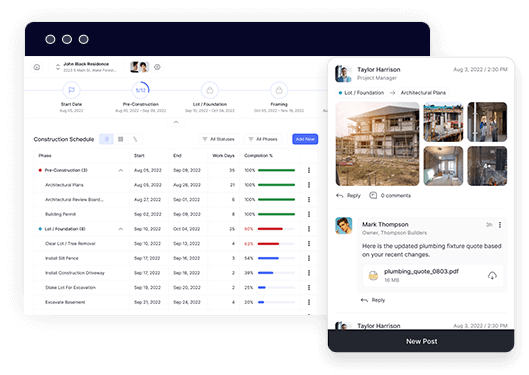The height and width of the screenshot is (375, 529).
Task: Open row actions for Install Silt Fence
Action: click(309, 258)
